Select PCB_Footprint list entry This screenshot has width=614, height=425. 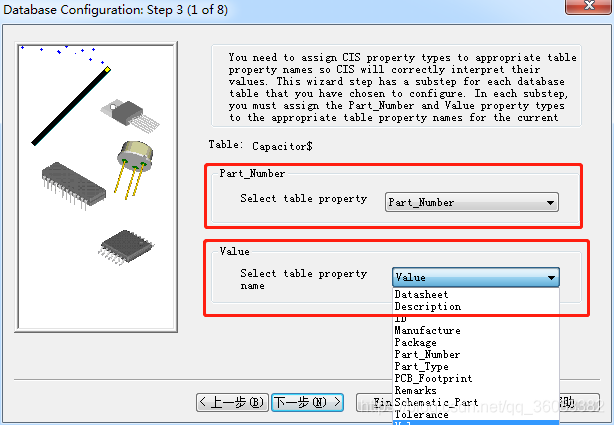click(476, 378)
